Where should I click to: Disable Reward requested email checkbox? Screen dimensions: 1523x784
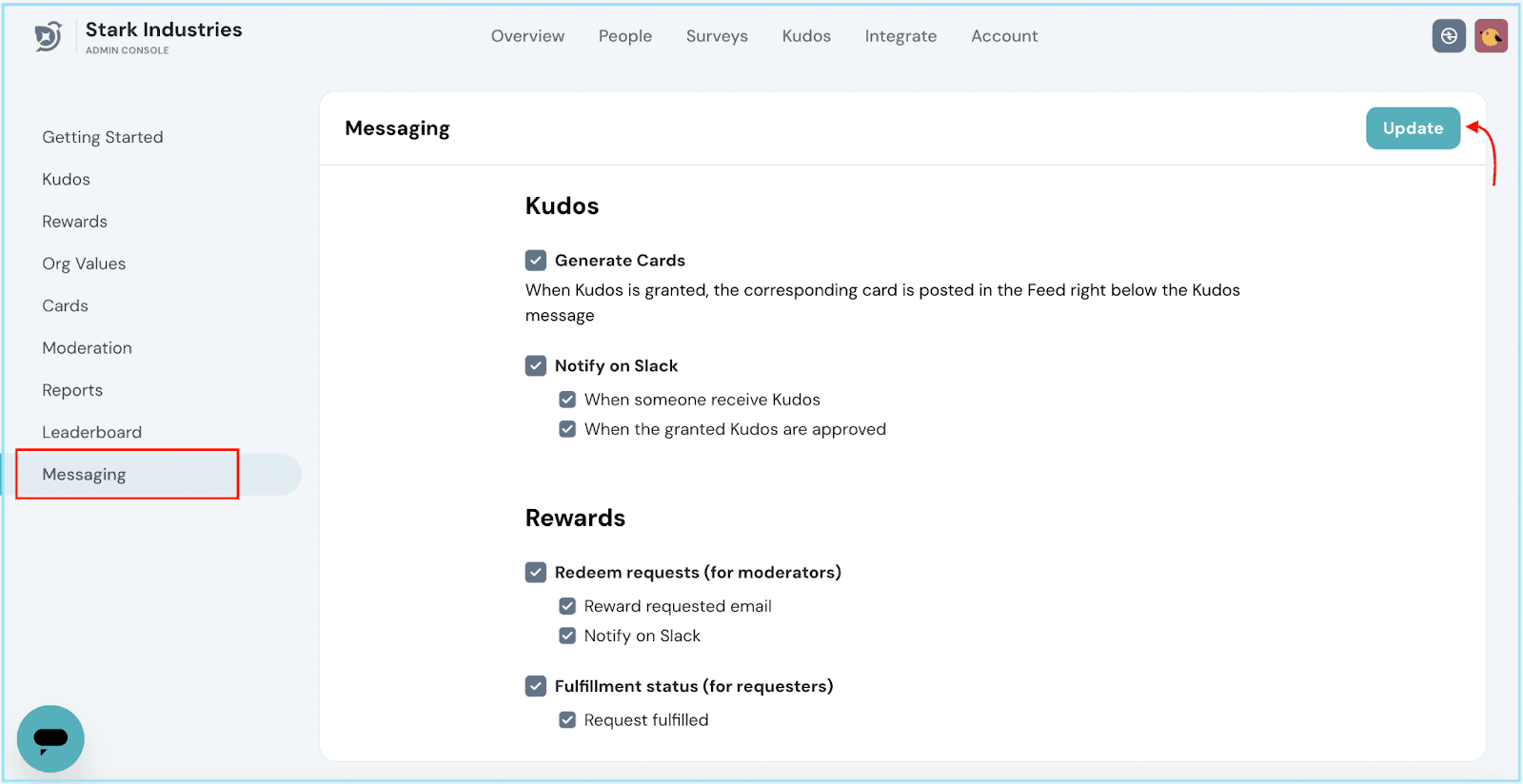pyautogui.click(x=567, y=606)
